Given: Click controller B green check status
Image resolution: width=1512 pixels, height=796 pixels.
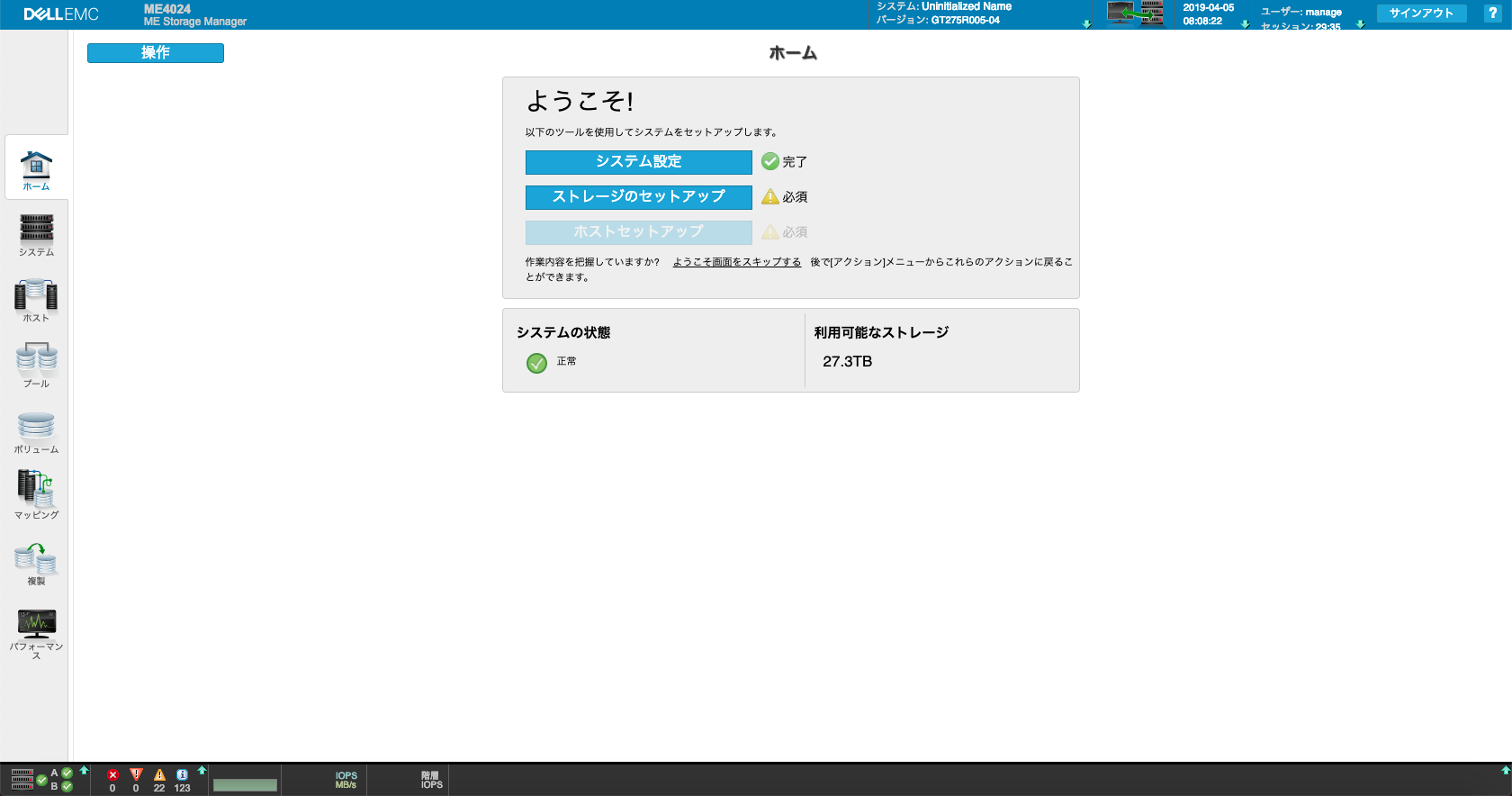Looking at the screenshot, I should tap(67, 786).
